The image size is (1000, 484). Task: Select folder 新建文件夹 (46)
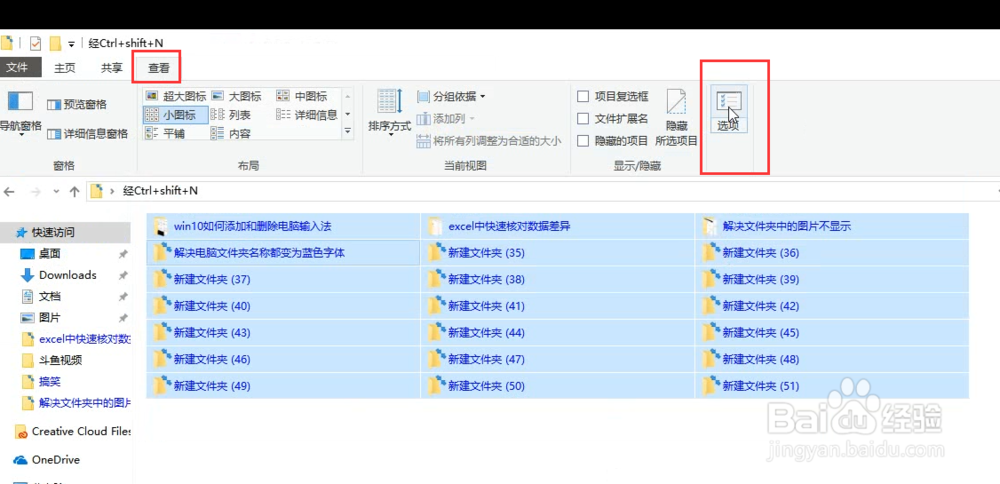(x=283, y=359)
